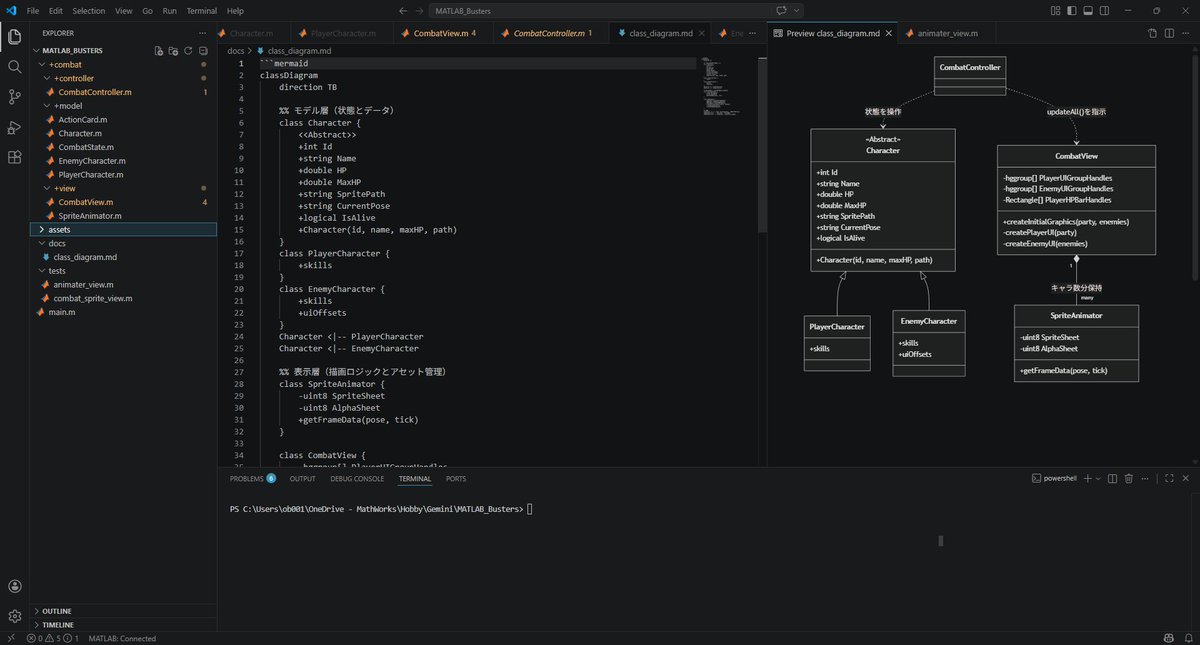Click New File icon in Explorer header
The image size is (1200, 645).
click(158, 50)
